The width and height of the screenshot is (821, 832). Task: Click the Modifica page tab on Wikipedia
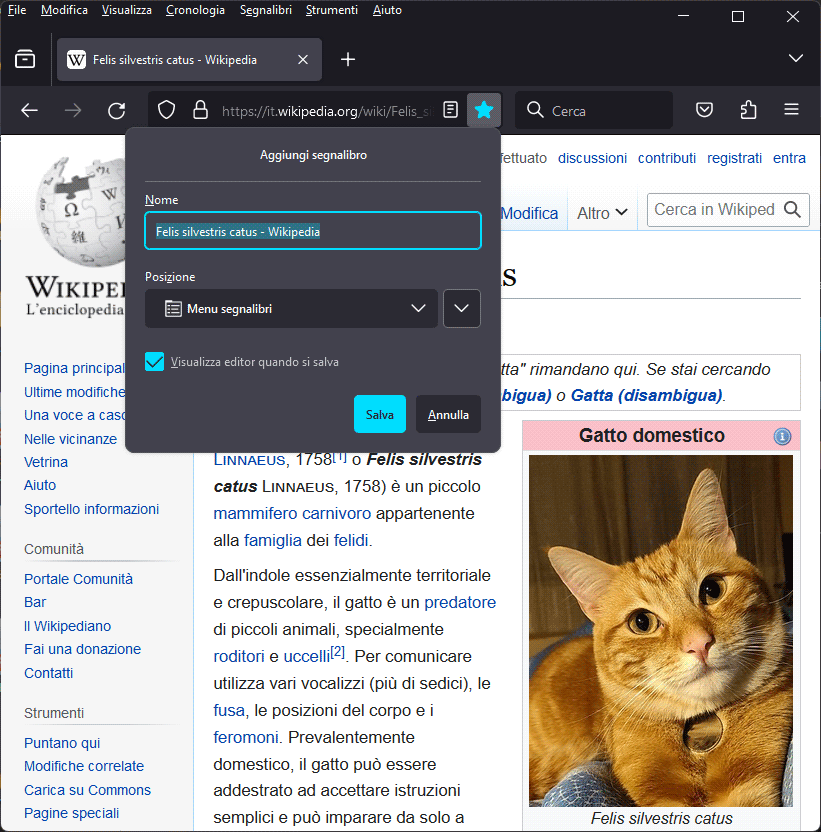tap(530, 213)
